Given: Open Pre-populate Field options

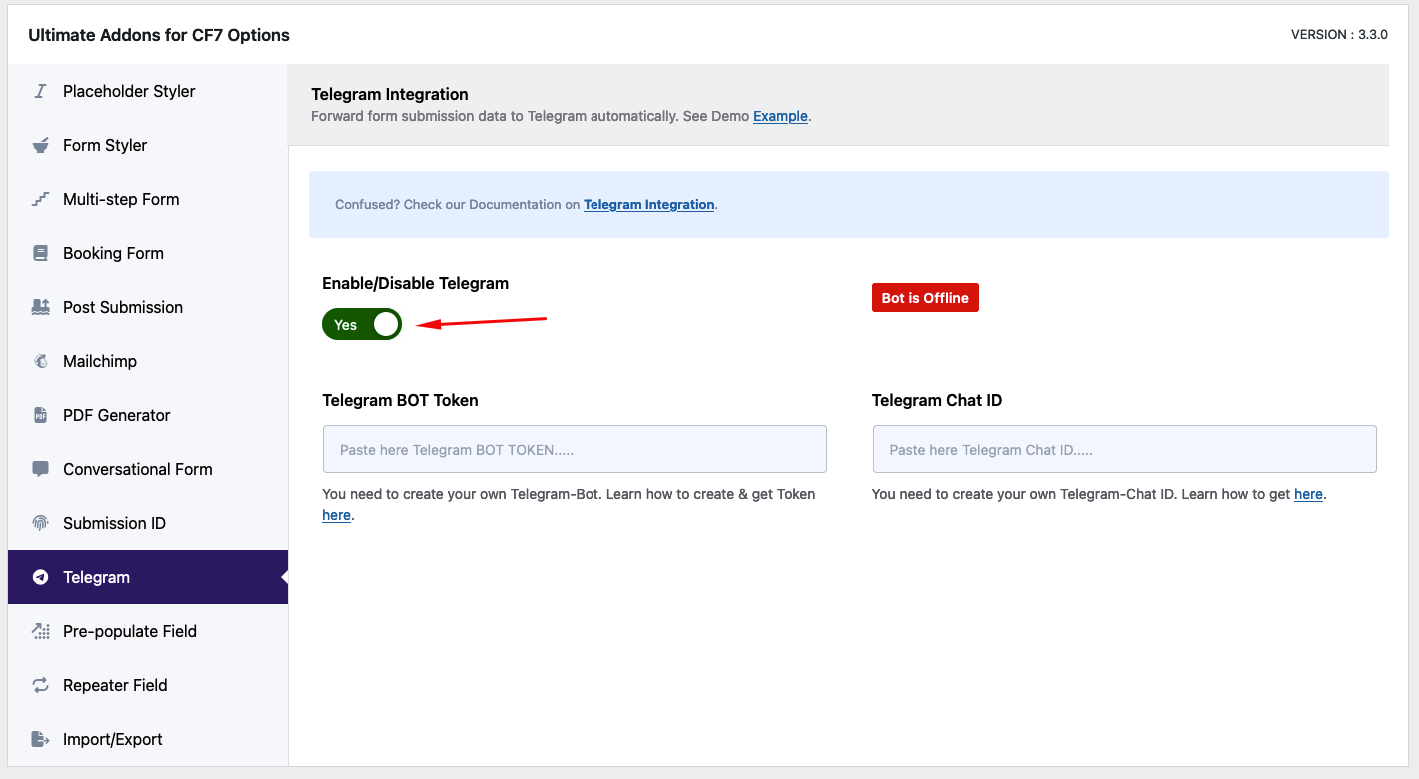Looking at the screenshot, I should (148, 631).
